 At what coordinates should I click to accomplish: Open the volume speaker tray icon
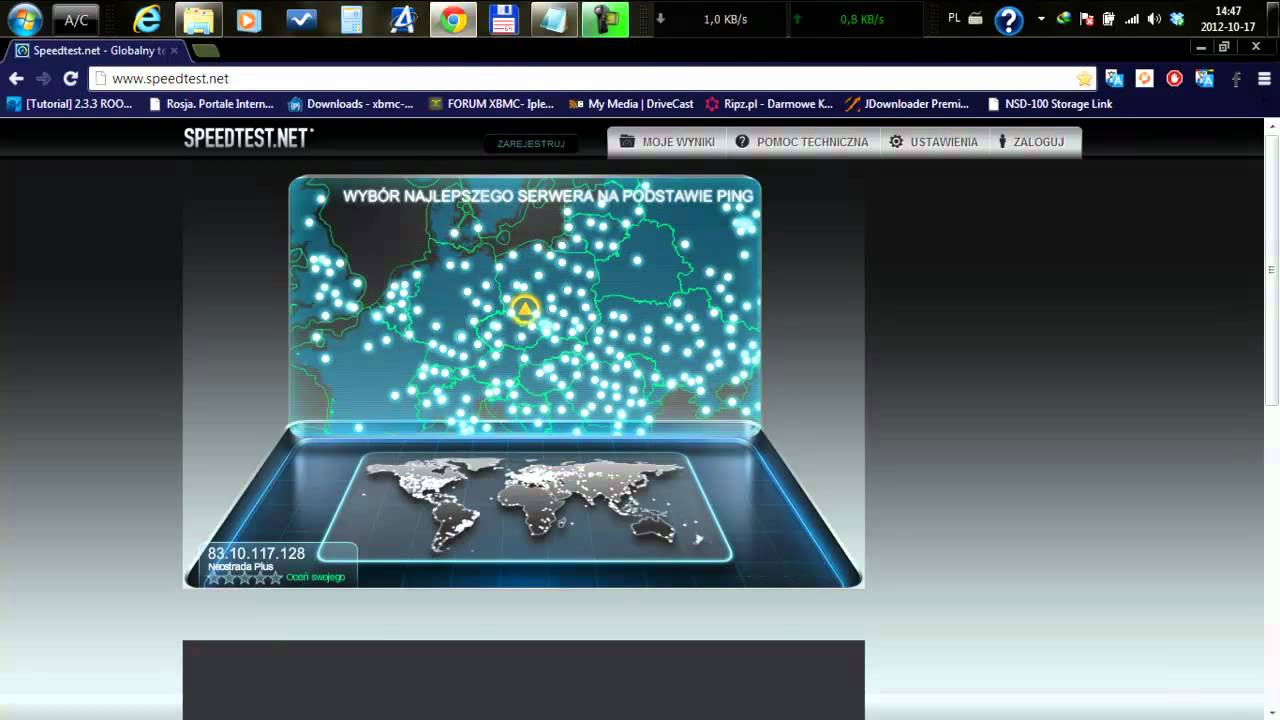coord(1154,19)
